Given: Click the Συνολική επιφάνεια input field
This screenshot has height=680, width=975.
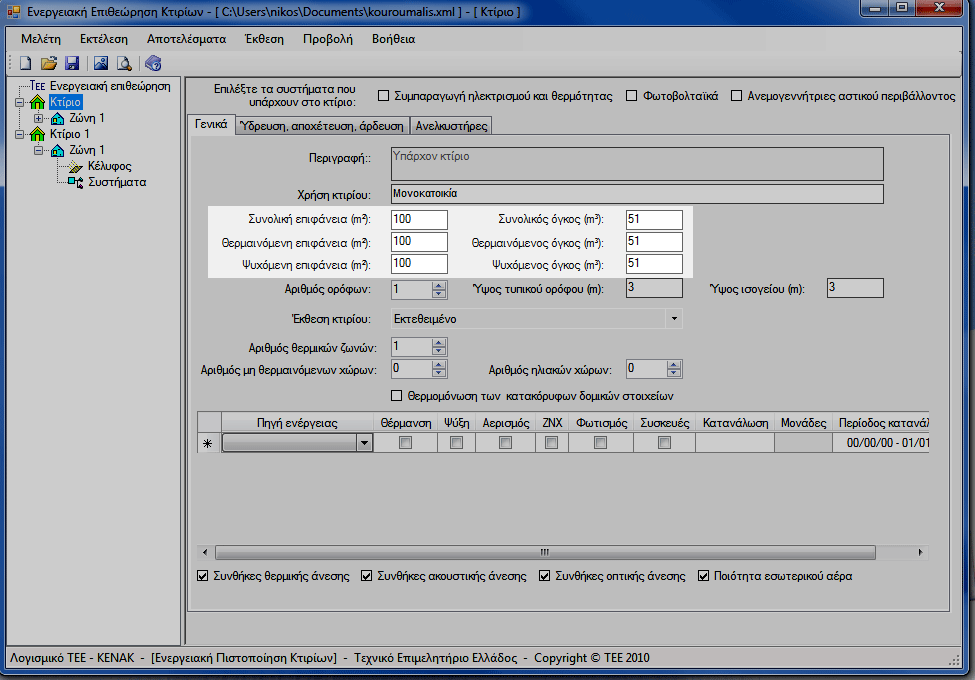Looking at the screenshot, I should click(419, 220).
